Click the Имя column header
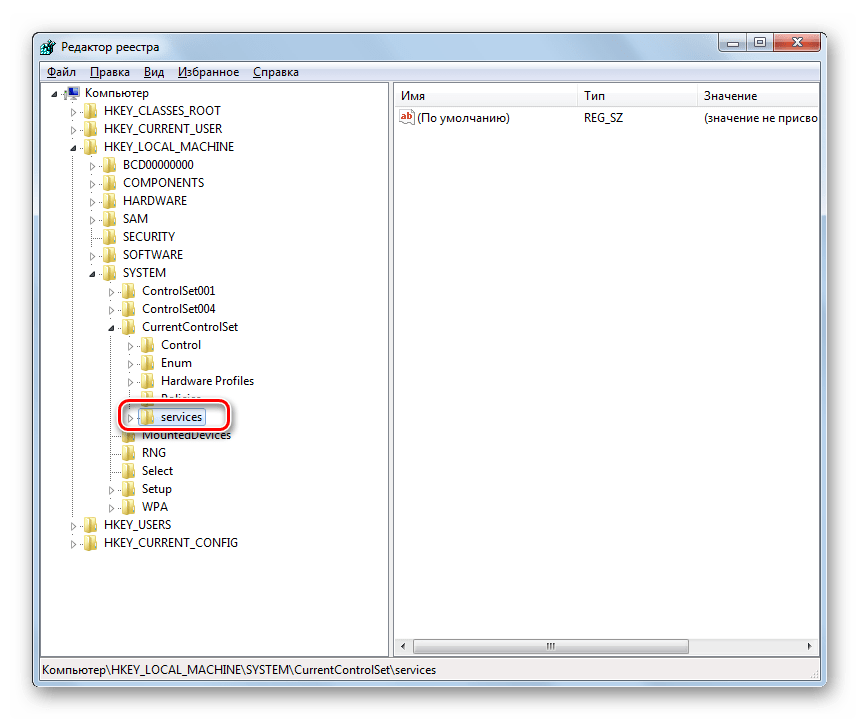Image resolution: width=860 pixels, height=720 pixels. (x=486, y=96)
